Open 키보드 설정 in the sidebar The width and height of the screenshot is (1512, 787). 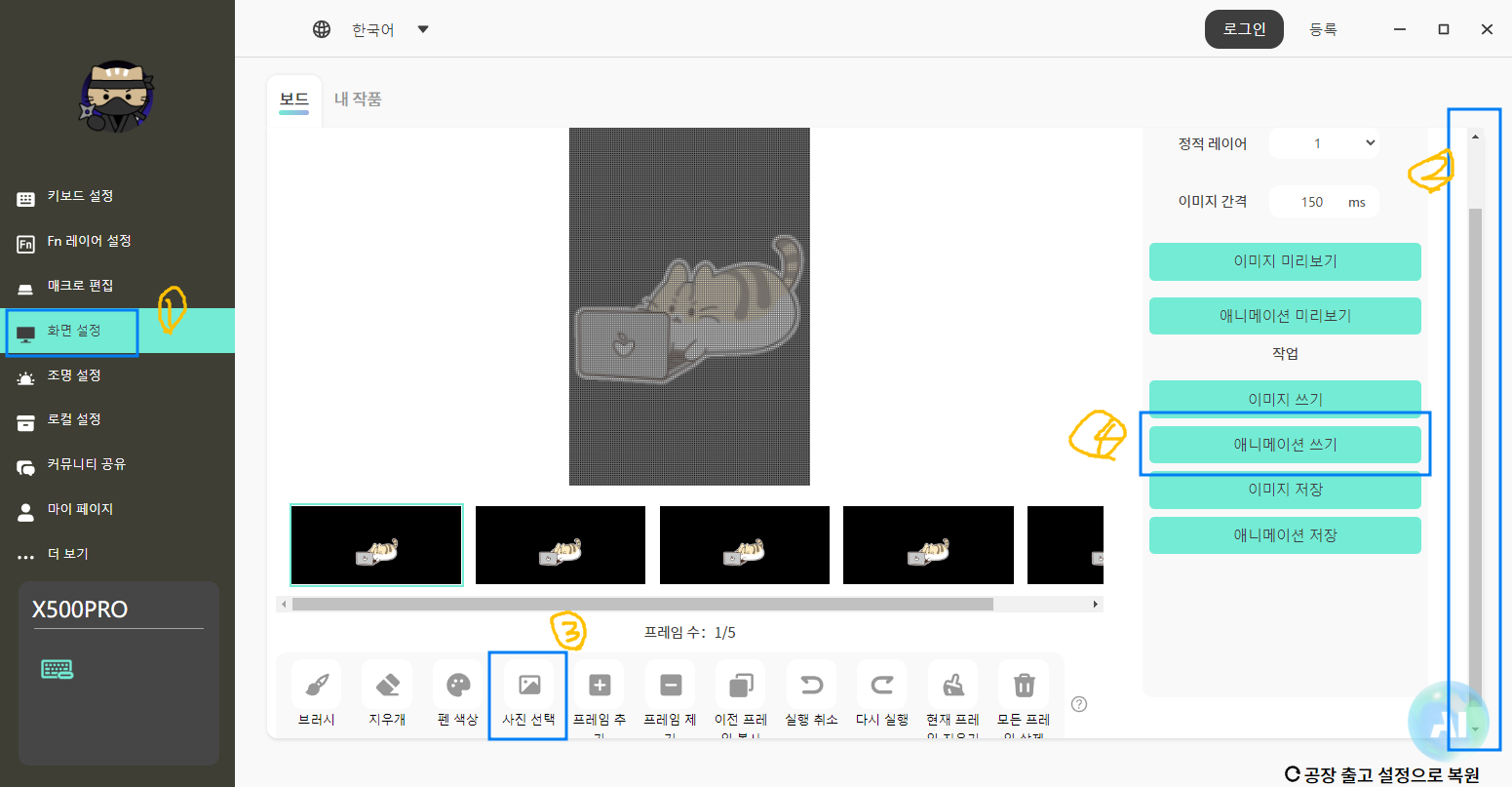(117, 196)
